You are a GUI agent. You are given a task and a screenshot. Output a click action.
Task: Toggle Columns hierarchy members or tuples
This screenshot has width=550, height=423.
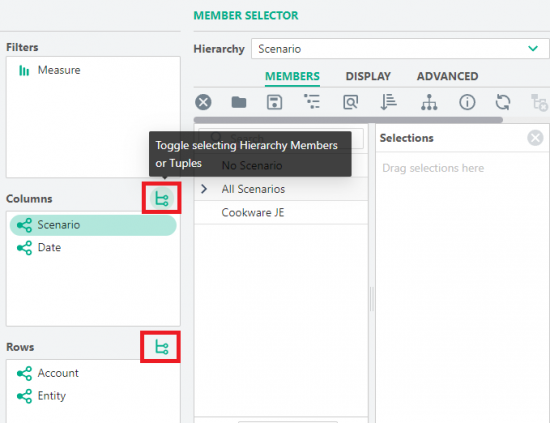pyautogui.click(x=162, y=199)
